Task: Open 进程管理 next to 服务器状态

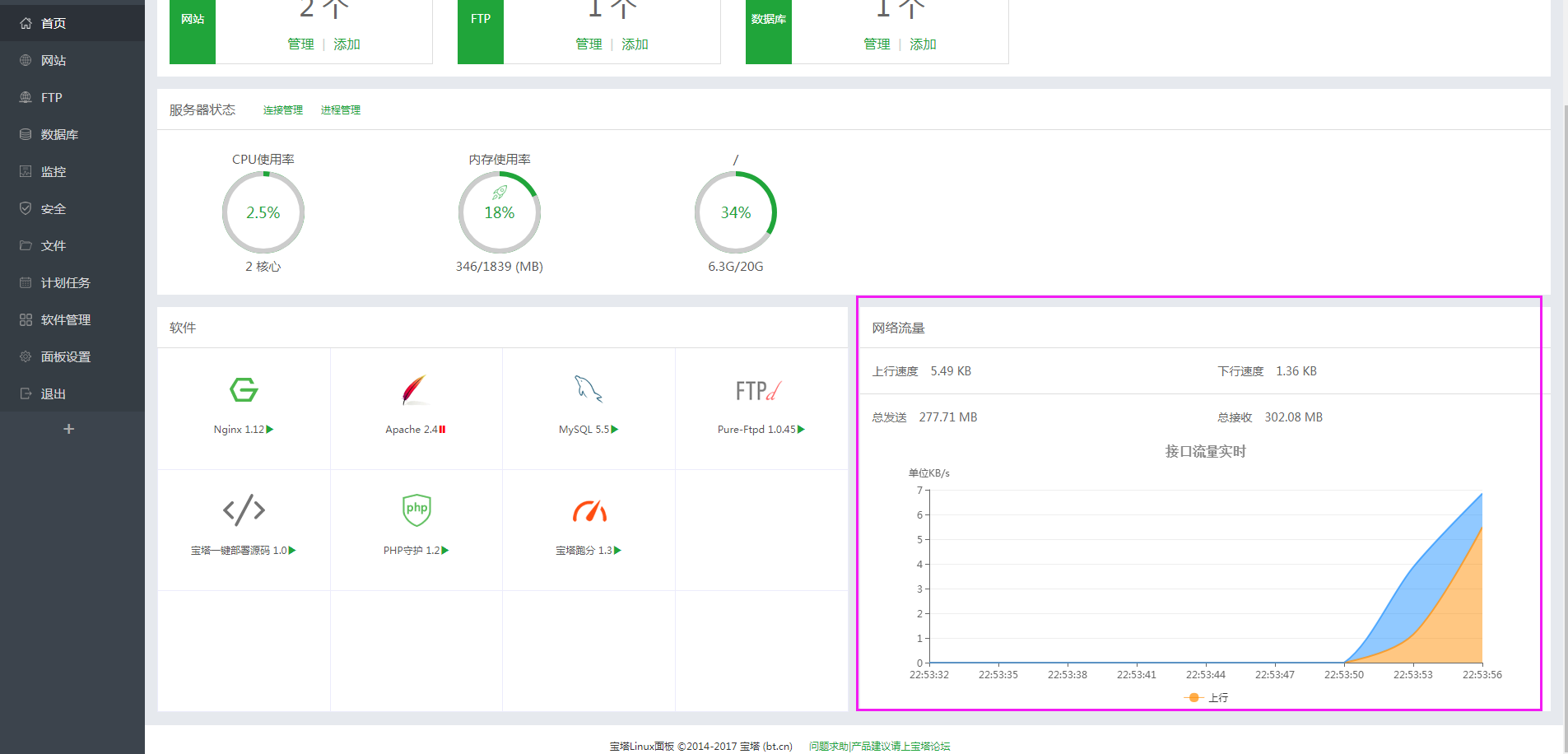Action: point(341,110)
